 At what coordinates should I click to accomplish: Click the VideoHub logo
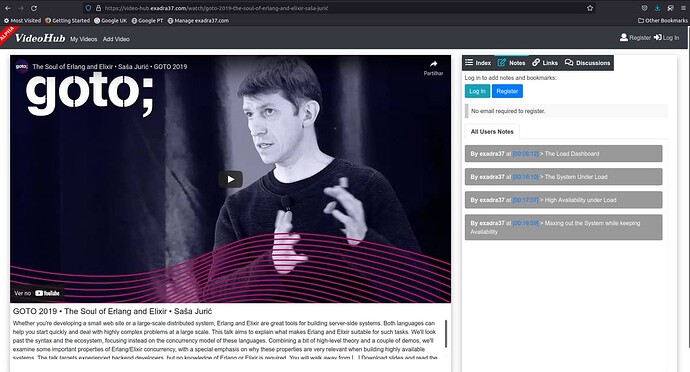(40, 38)
